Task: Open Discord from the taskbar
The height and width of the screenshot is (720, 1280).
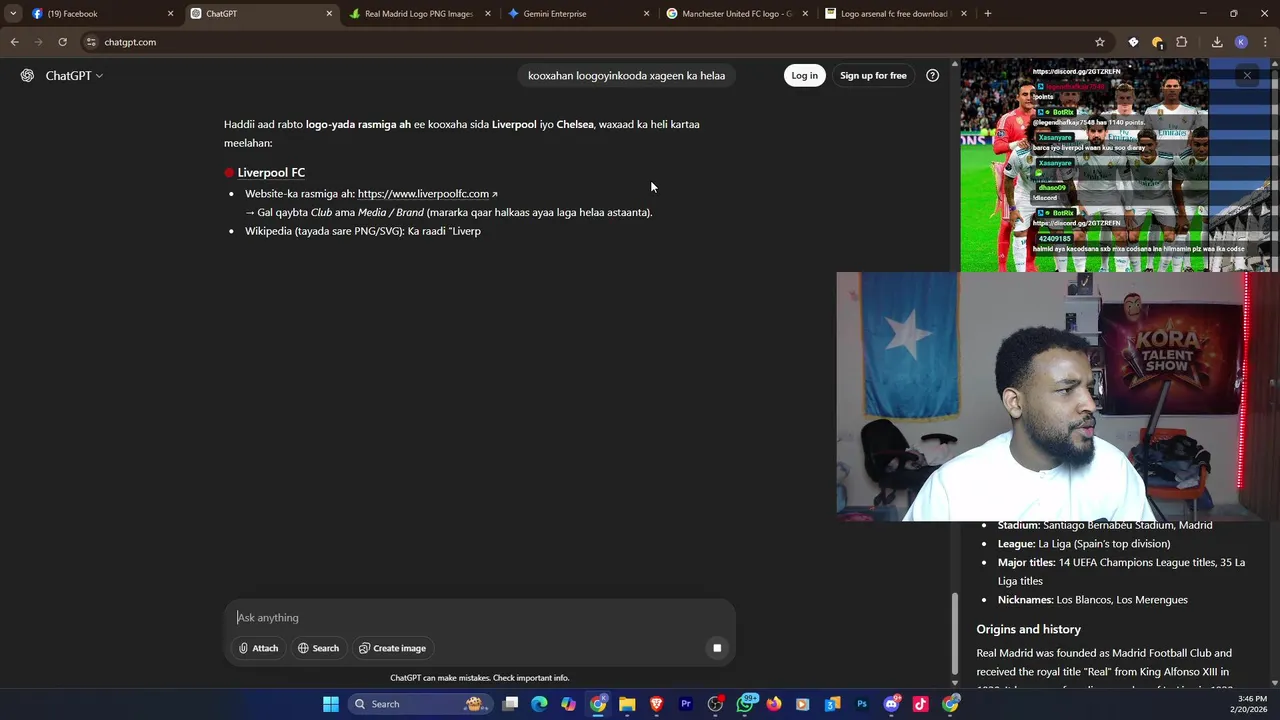Action: pos(891,704)
